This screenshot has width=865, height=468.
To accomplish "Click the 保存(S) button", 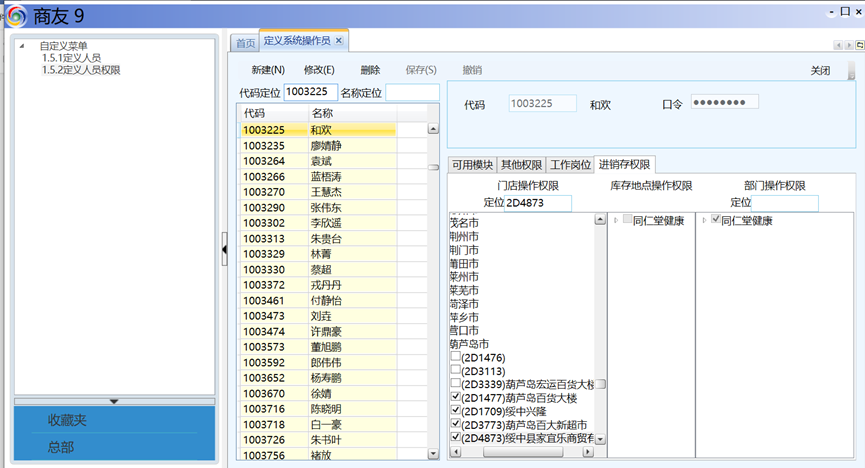I will 421,70.
